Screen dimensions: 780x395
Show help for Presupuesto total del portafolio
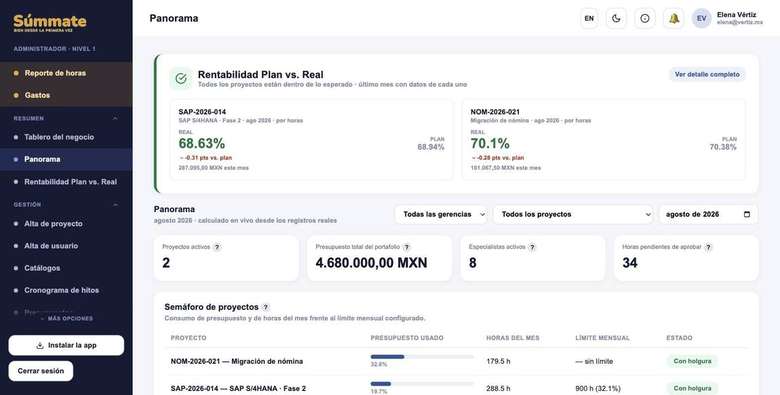(x=406, y=247)
